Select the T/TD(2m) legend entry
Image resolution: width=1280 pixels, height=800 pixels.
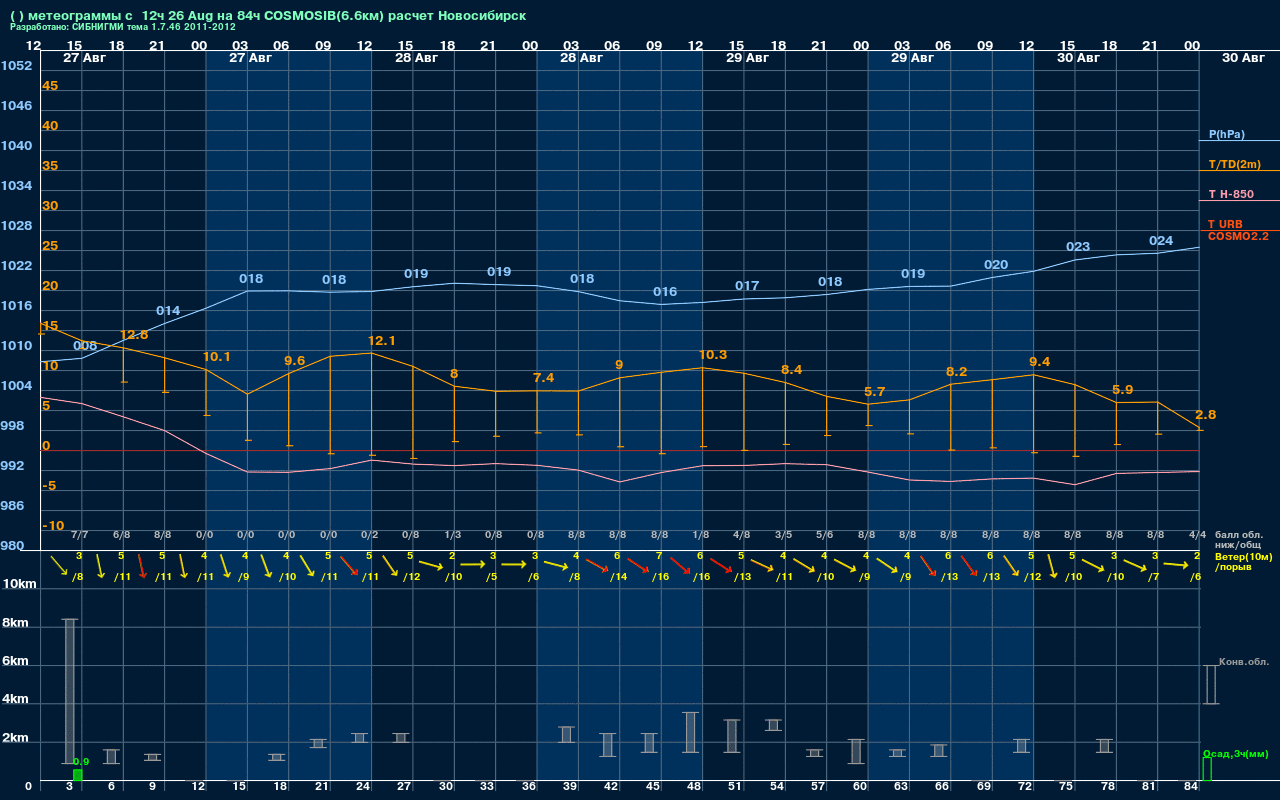(1235, 164)
